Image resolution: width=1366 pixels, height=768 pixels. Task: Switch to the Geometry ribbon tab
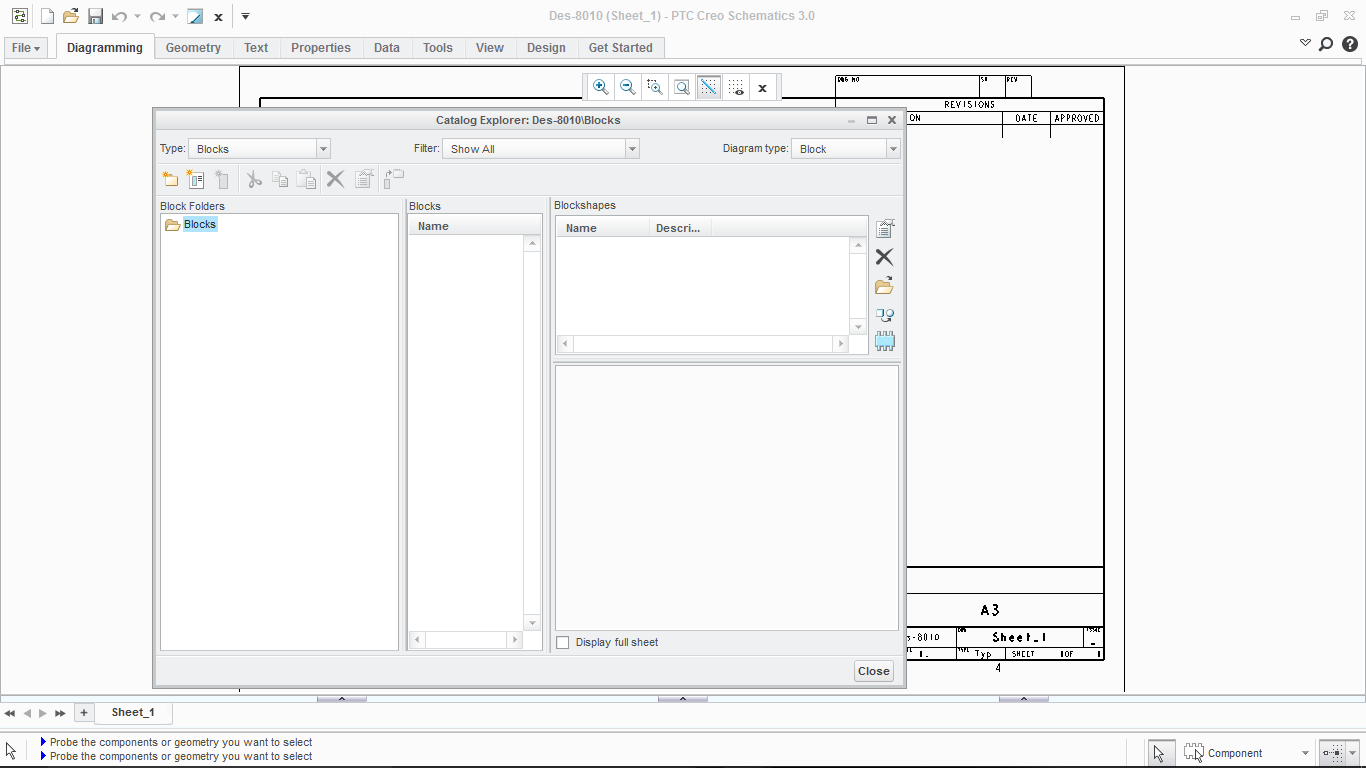click(193, 48)
